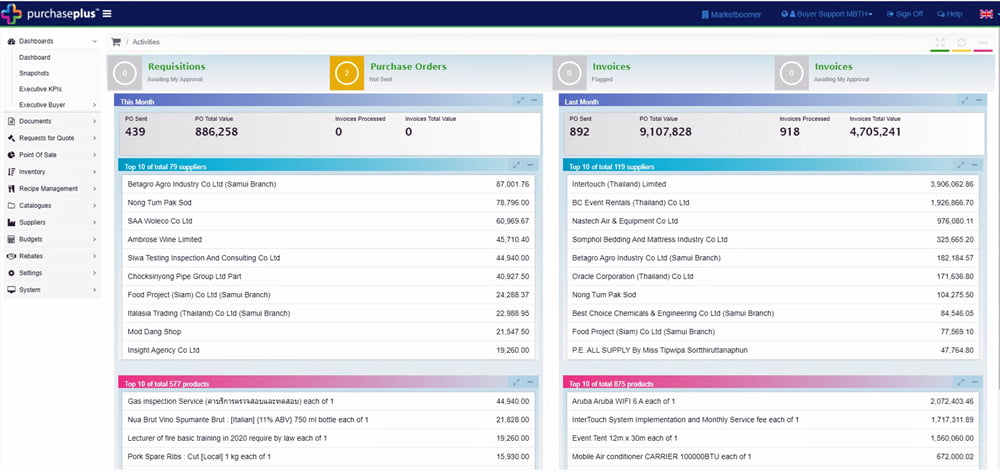Click the Catalogues folder icon
1000x473 pixels.
[x=11, y=205]
